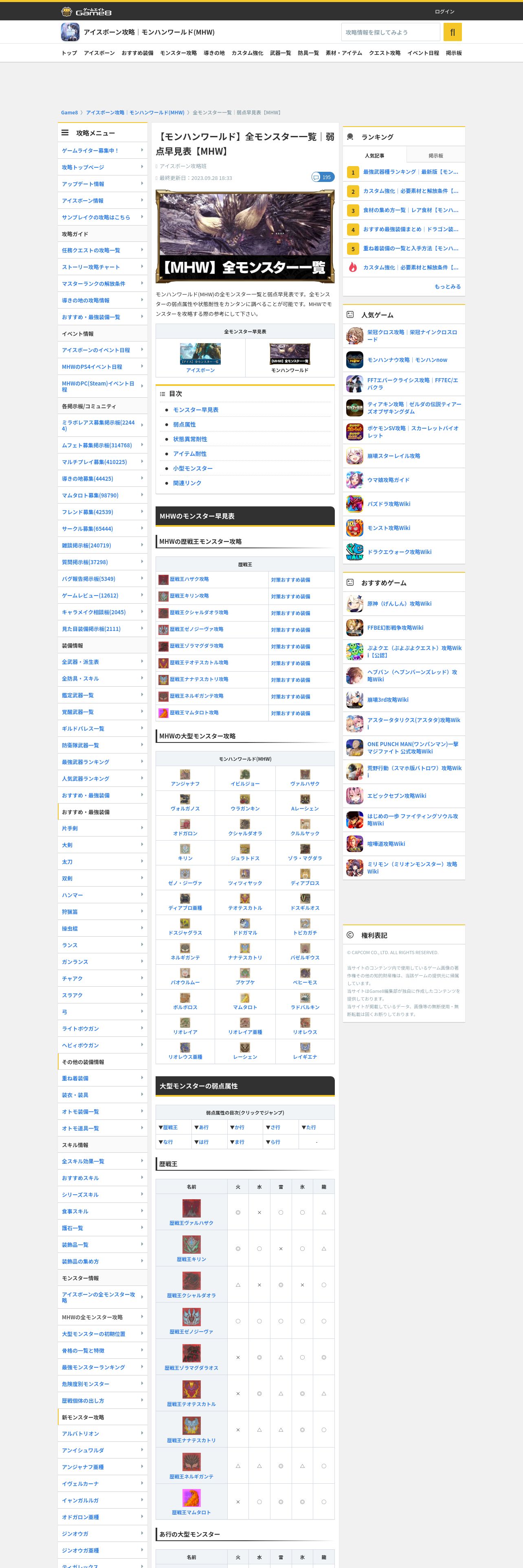Click the マムタロト monster icon
This screenshot has width=523, height=1568.
(x=245, y=998)
